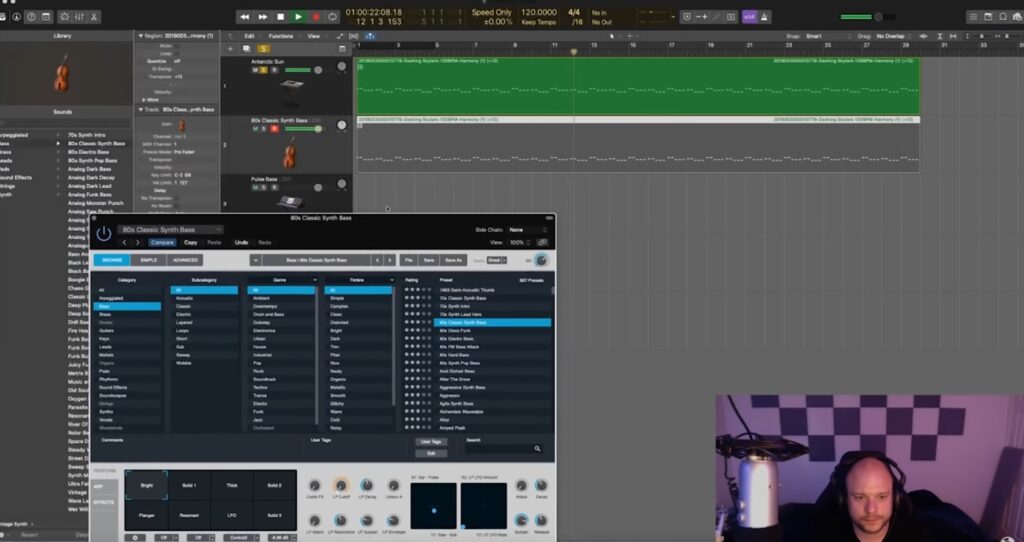
Task: Click the cello icon on track 2
Action: click(x=290, y=155)
